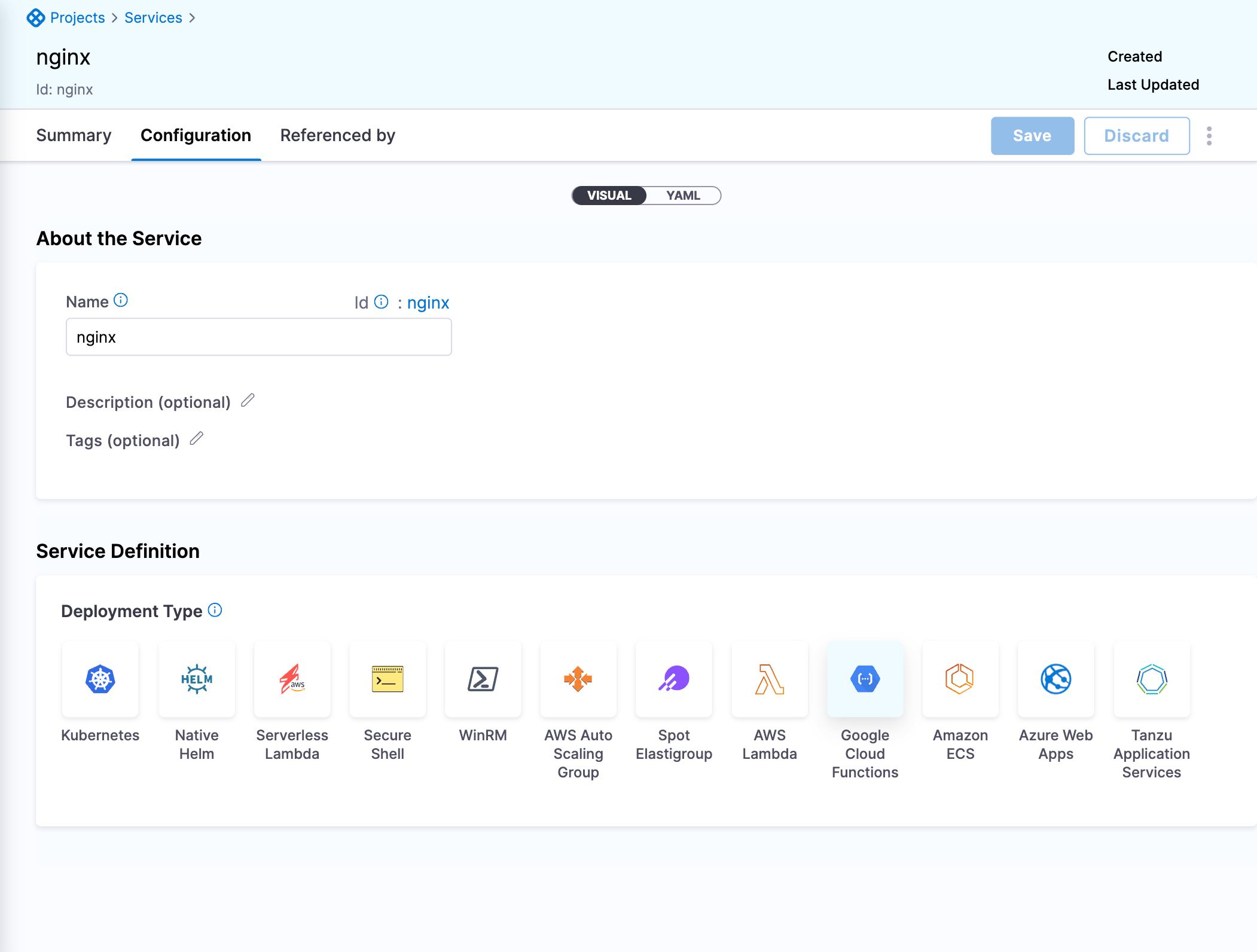The width and height of the screenshot is (1257, 952).
Task: Select Secure Shell deployment type
Action: point(388,679)
